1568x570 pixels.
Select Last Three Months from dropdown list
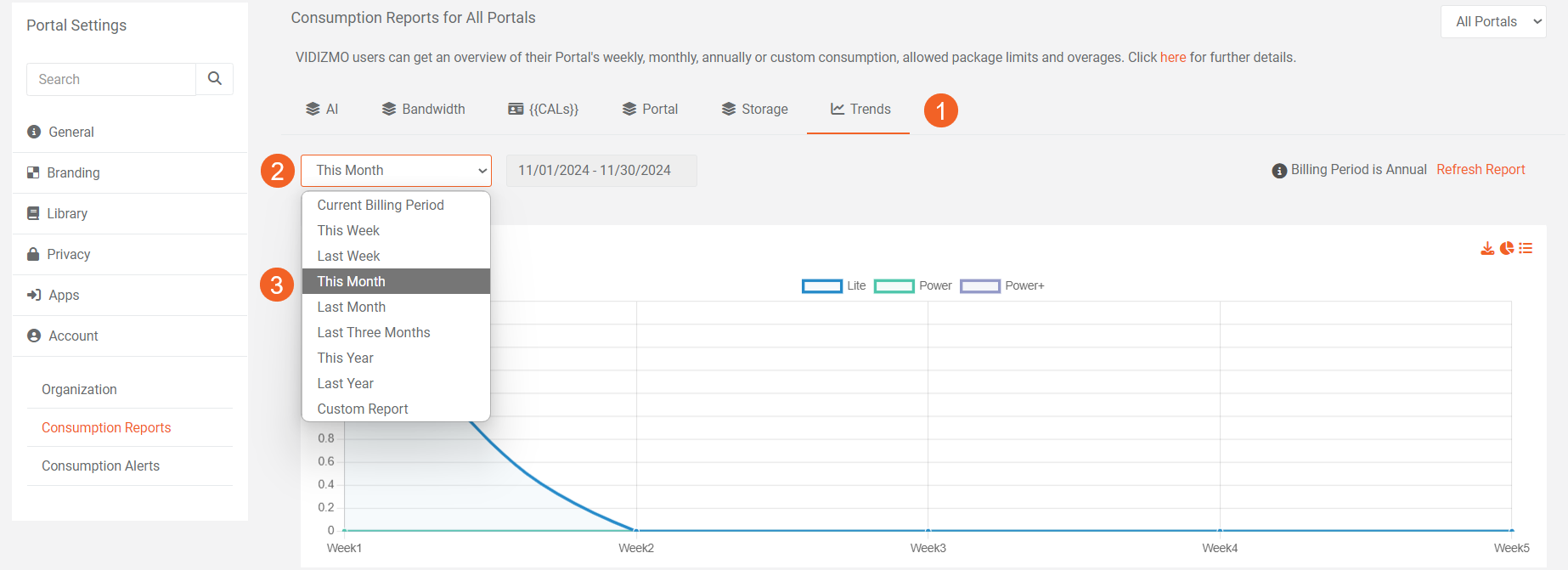click(374, 332)
